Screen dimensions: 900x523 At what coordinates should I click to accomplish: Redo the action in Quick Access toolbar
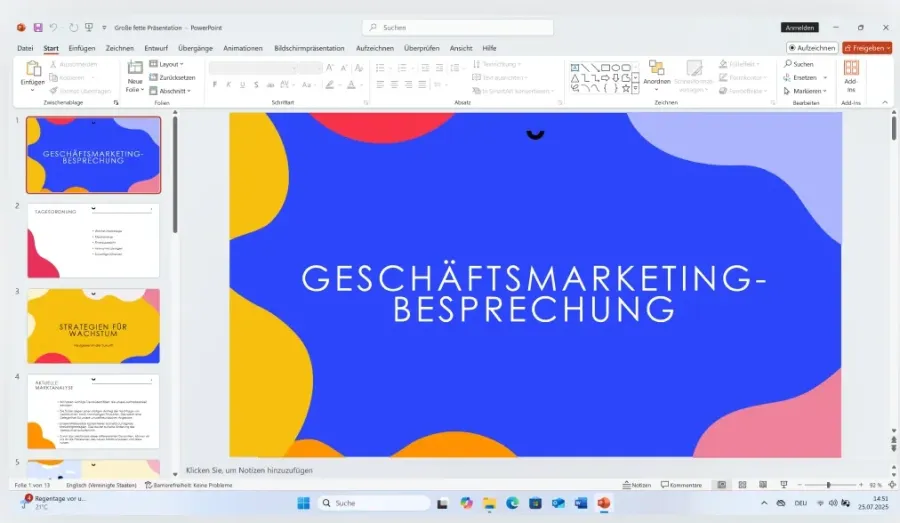(x=73, y=28)
